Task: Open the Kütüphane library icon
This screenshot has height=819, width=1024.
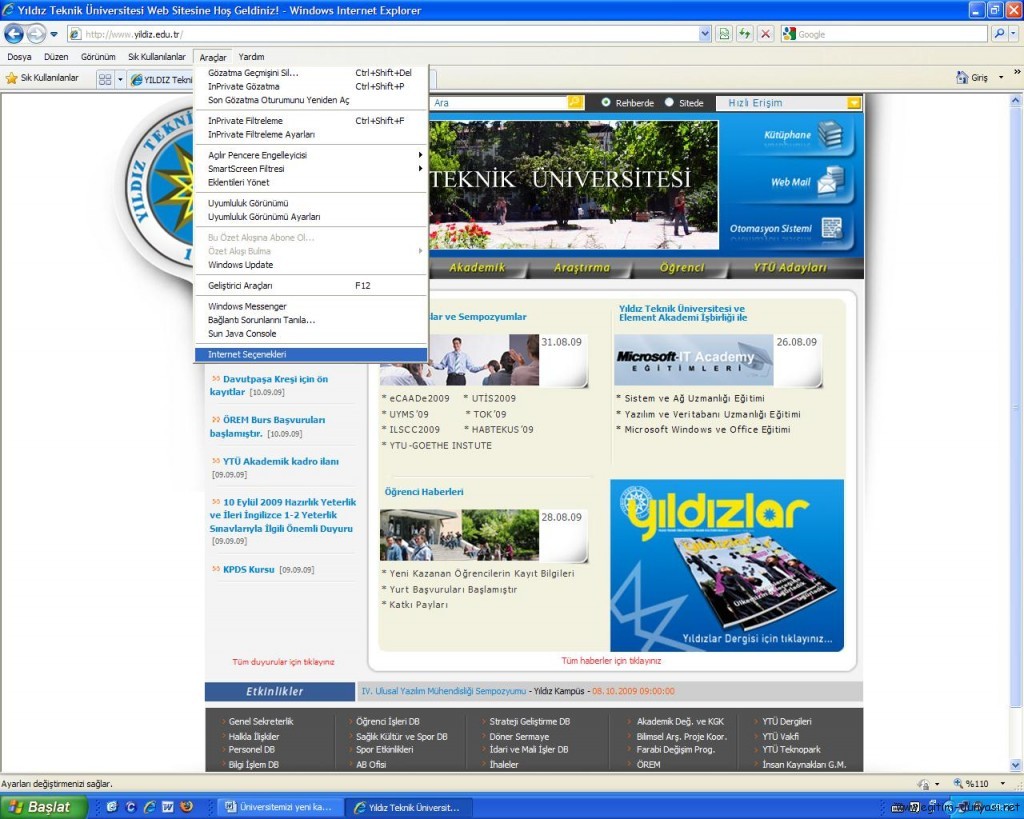Action: (x=830, y=134)
